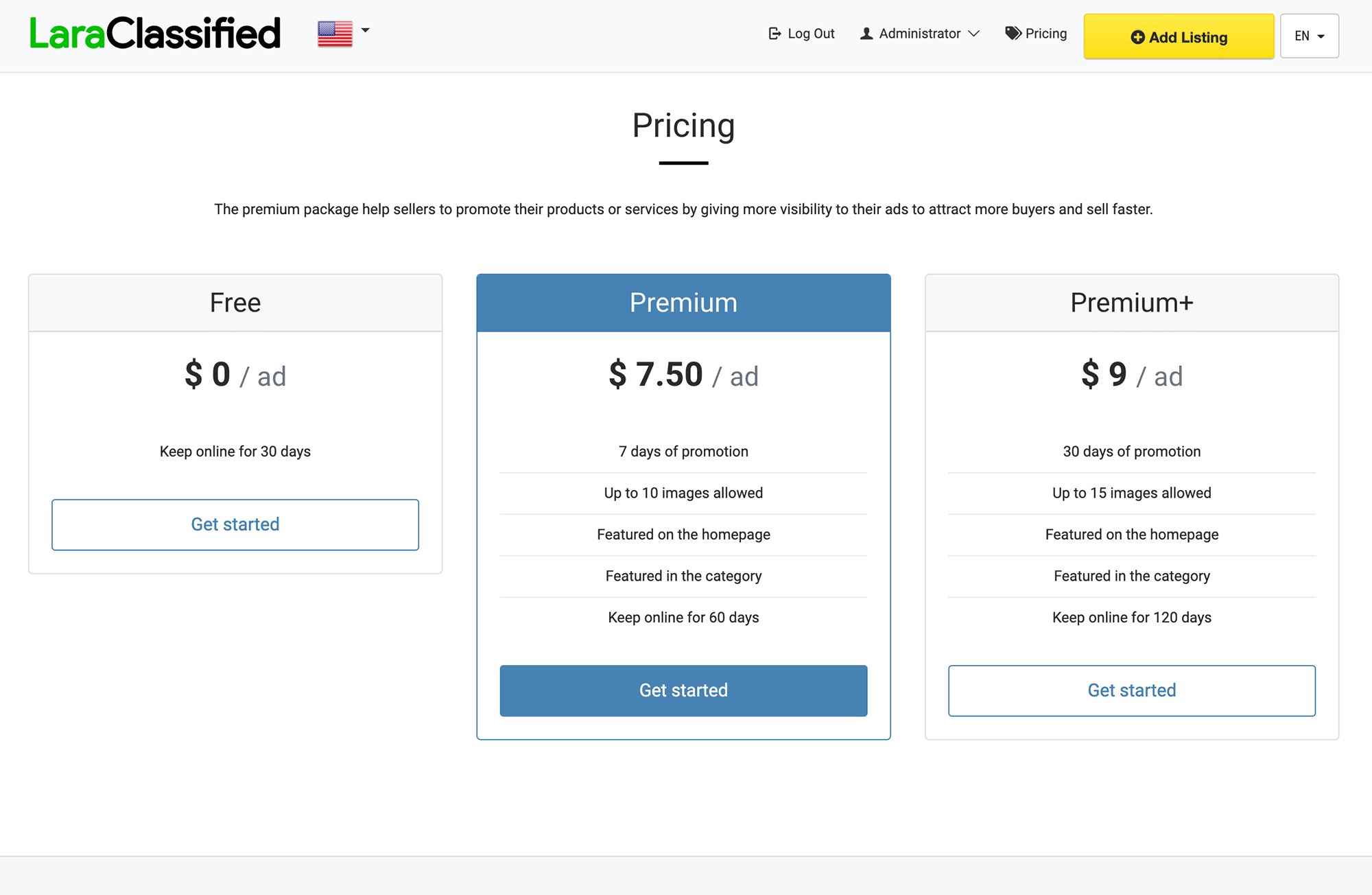The width and height of the screenshot is (1372, 895).
Task: Click the LaraClassified logo
Action: [x=155, y=34]
